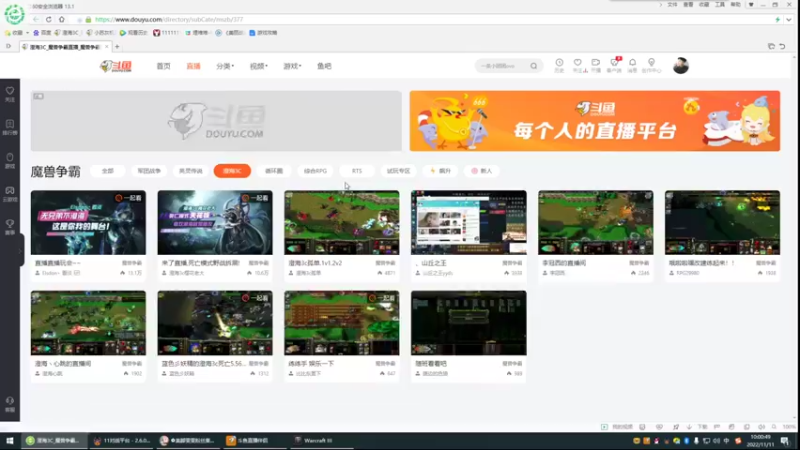Reload the page with refresh icon
The width and height of the screenshot is (800, 450).
click(x=48, y=19)
